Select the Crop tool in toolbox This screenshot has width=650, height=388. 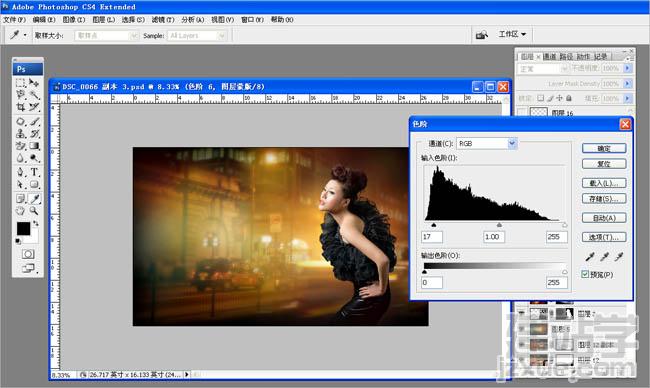[20, 107]
